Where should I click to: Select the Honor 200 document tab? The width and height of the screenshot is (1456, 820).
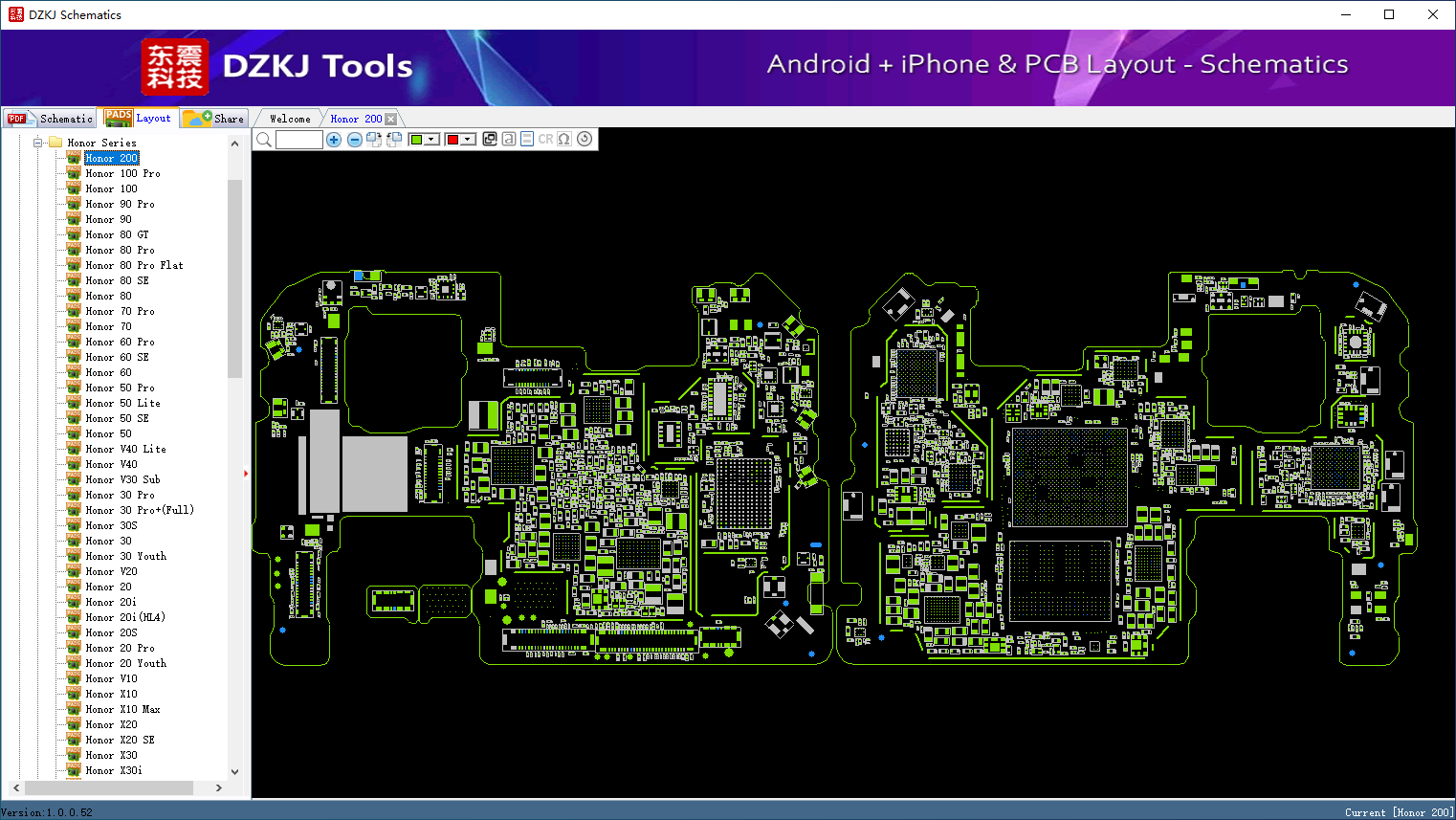[x=356, y=119]
